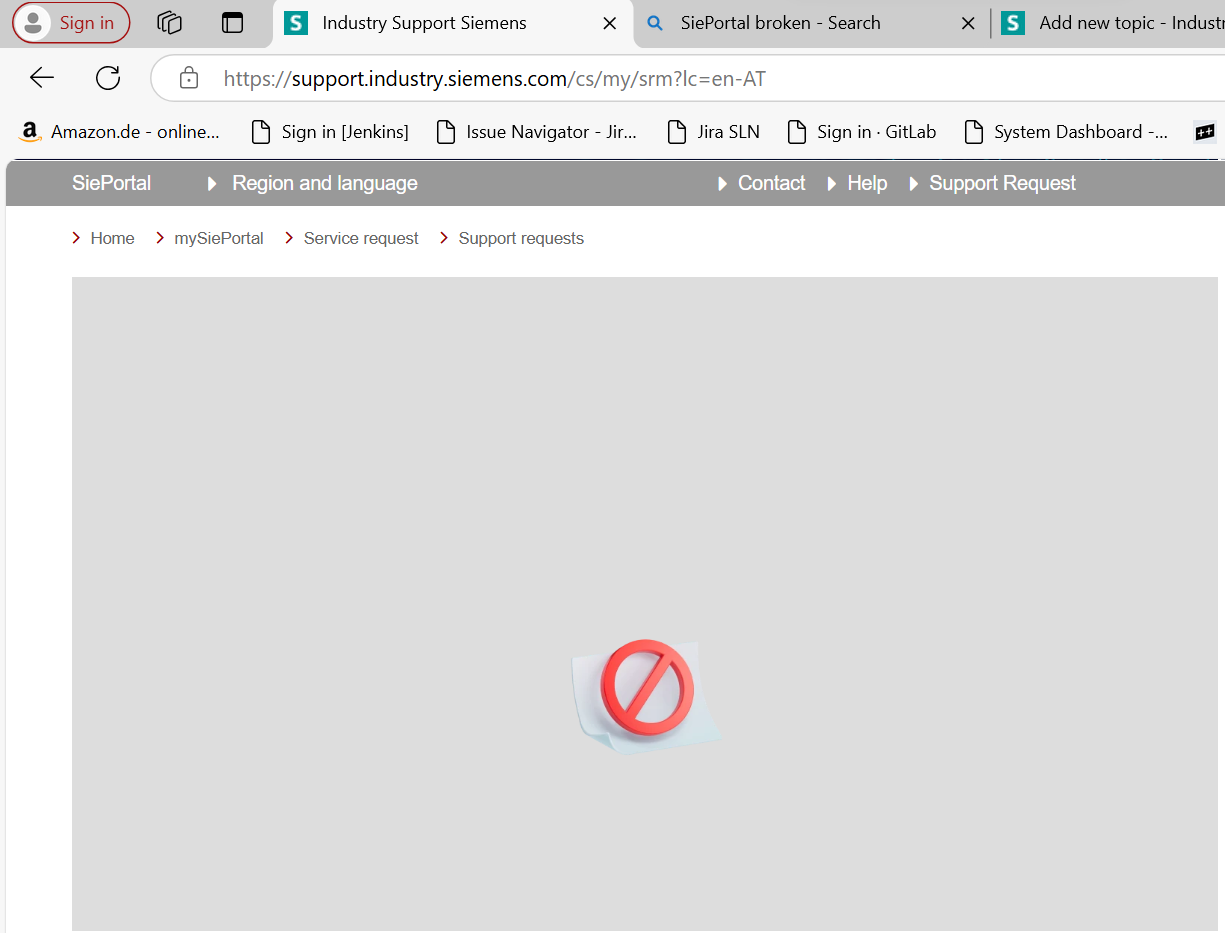Click the red chevron before Support requests

[444, 238]
